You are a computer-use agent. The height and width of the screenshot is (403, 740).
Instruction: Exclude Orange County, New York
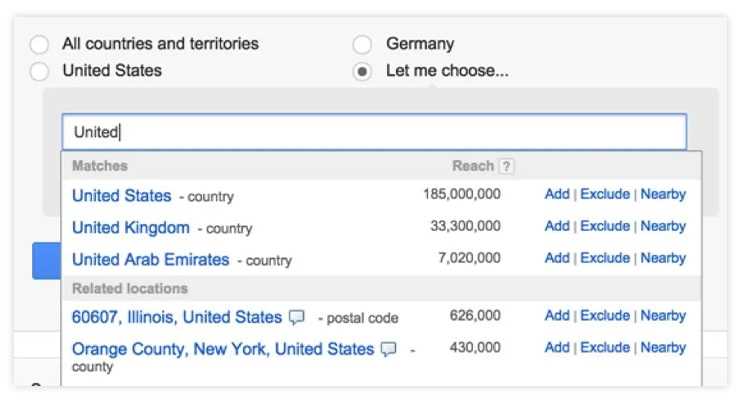click(605, 348)
